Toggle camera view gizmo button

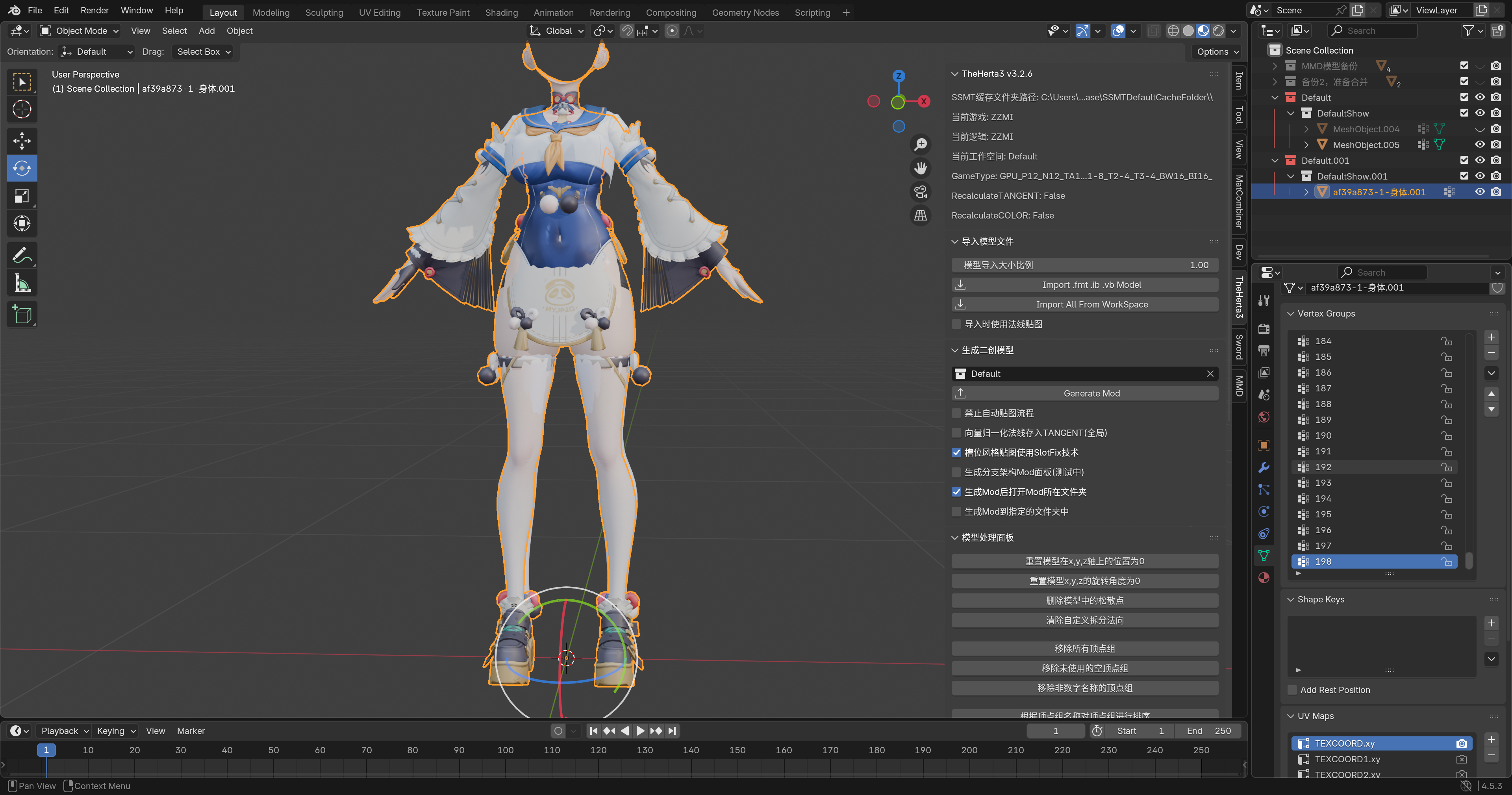pyautogui.click(x=920, y=191)
